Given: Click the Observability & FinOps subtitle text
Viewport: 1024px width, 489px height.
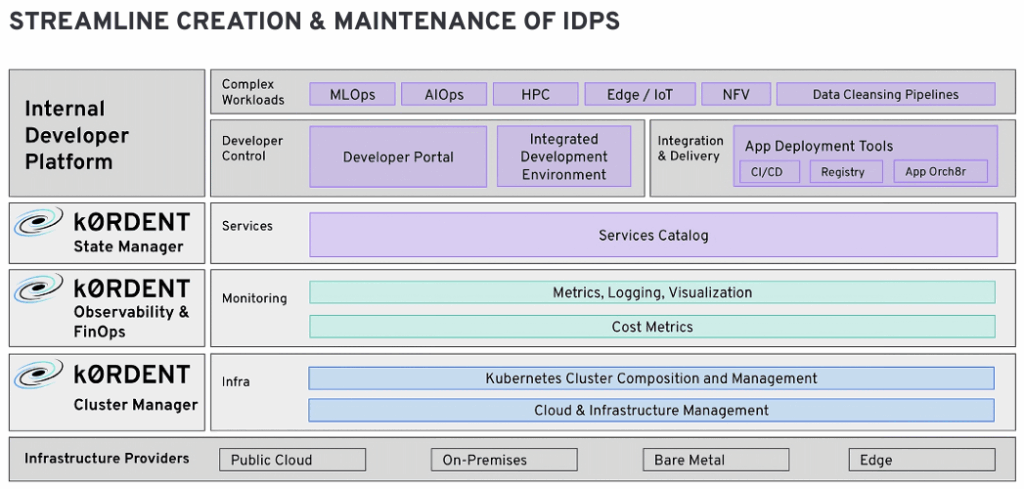Looking at the screenshot, I should point(131,322).
